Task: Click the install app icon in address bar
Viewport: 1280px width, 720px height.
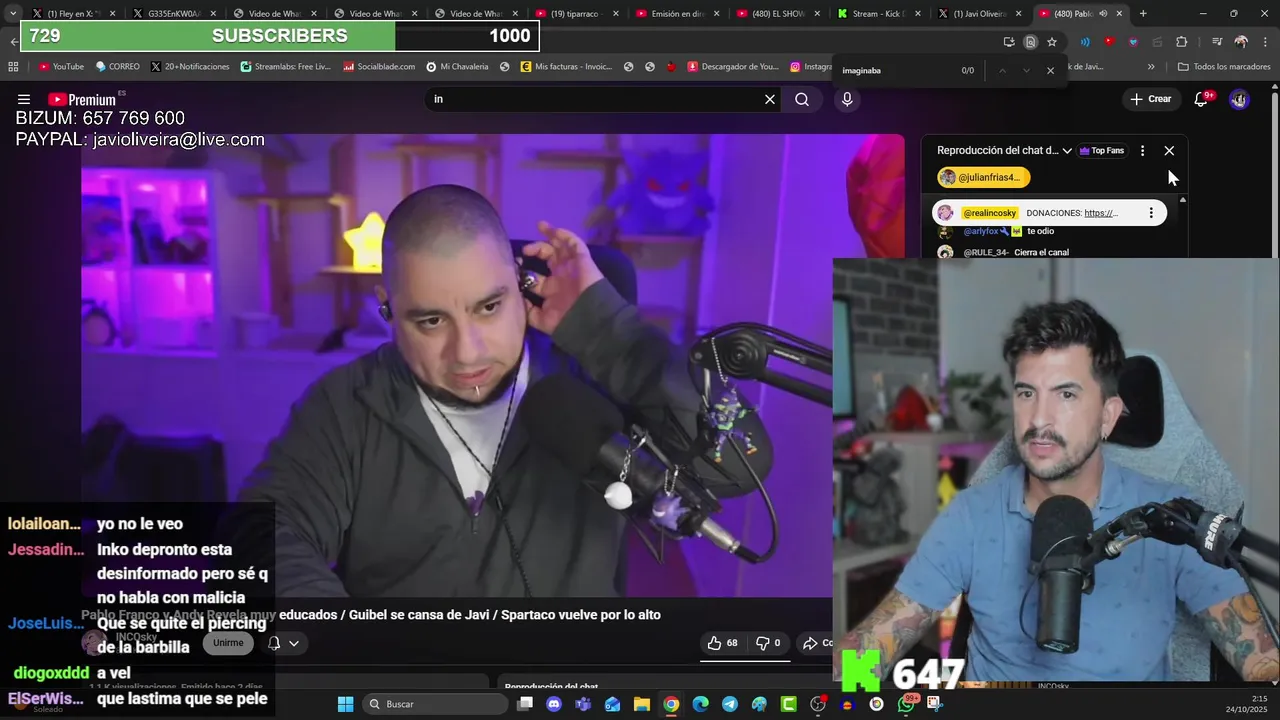Action: click(1009, 42)
